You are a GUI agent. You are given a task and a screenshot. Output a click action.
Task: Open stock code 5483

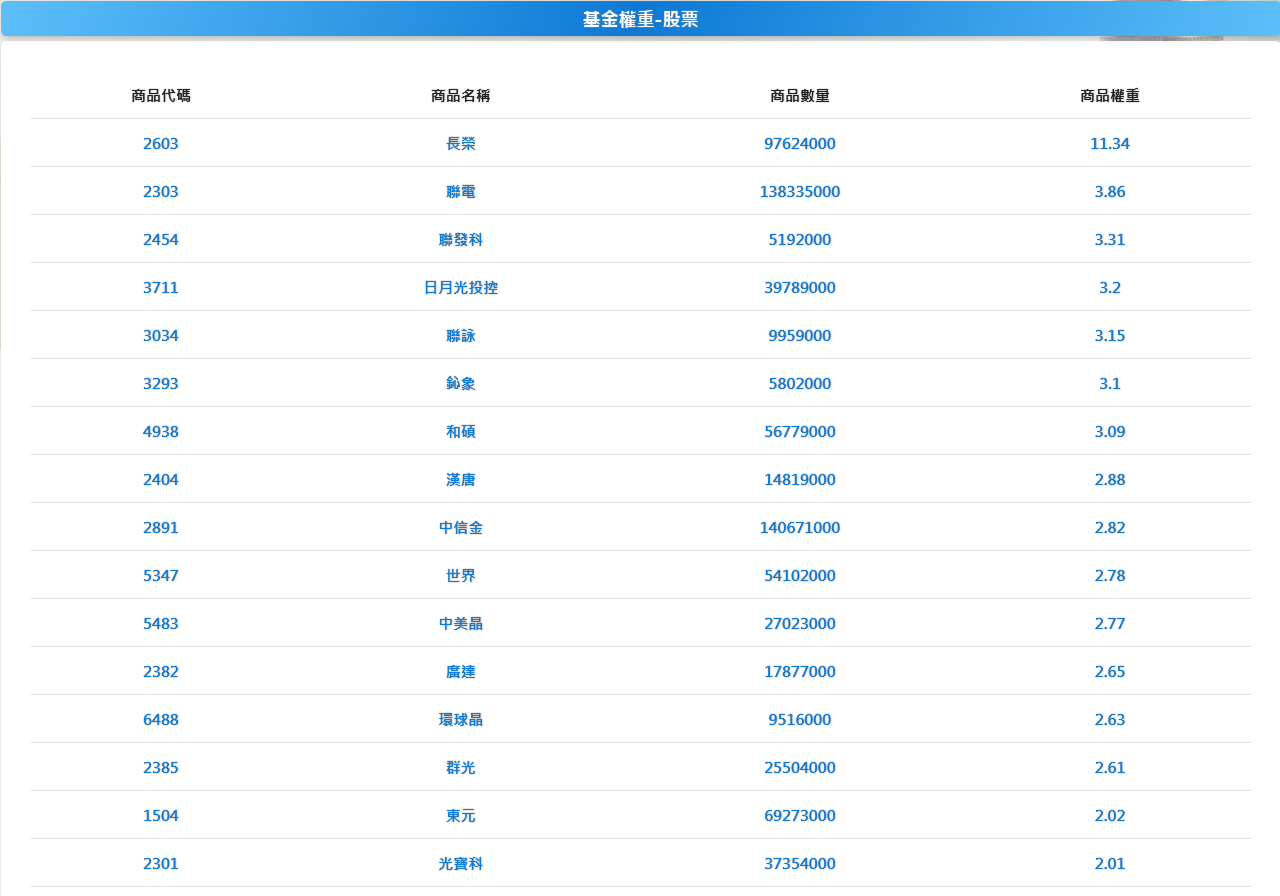point(161,624)
